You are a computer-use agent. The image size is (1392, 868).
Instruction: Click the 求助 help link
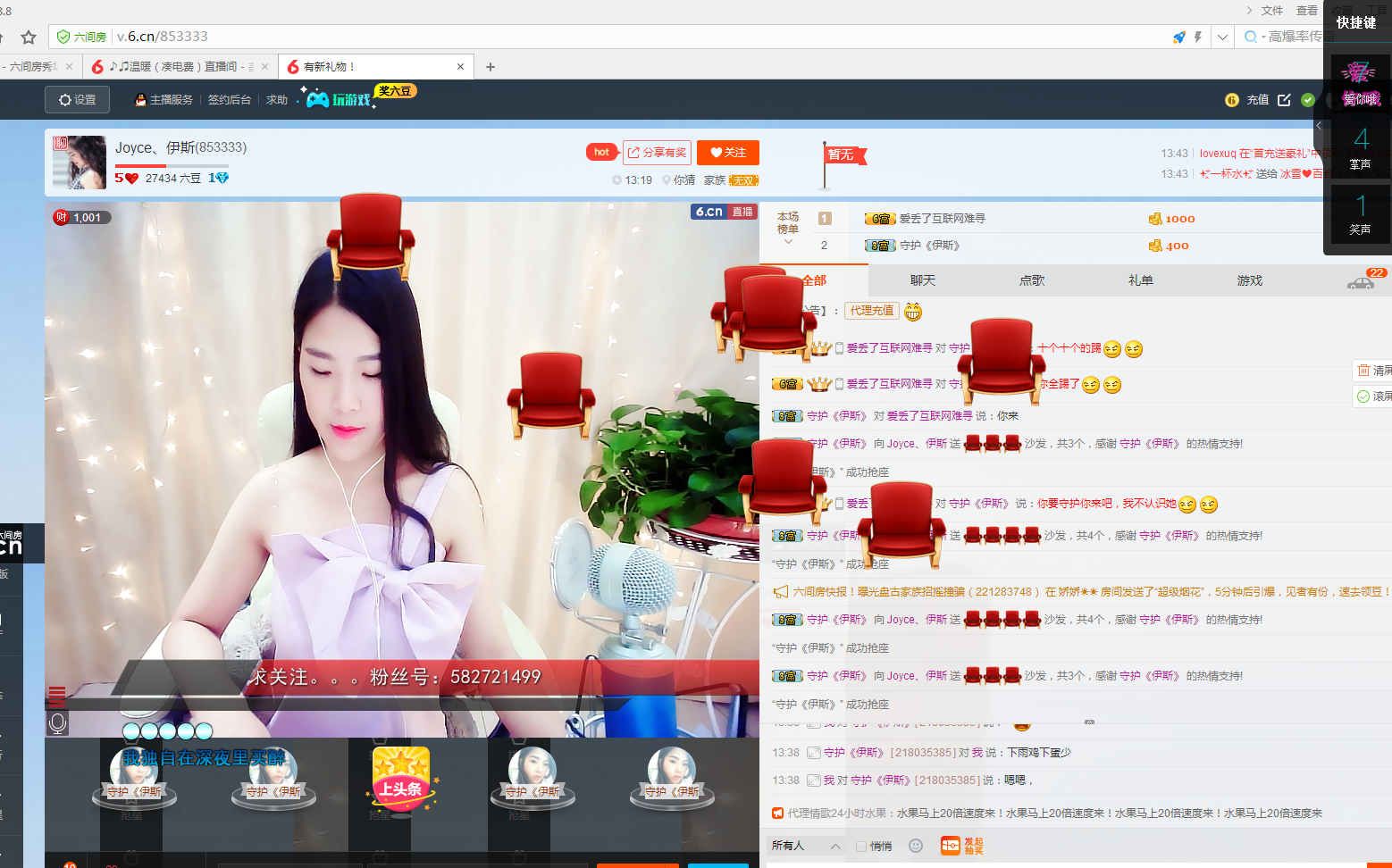tap(277, 100)
